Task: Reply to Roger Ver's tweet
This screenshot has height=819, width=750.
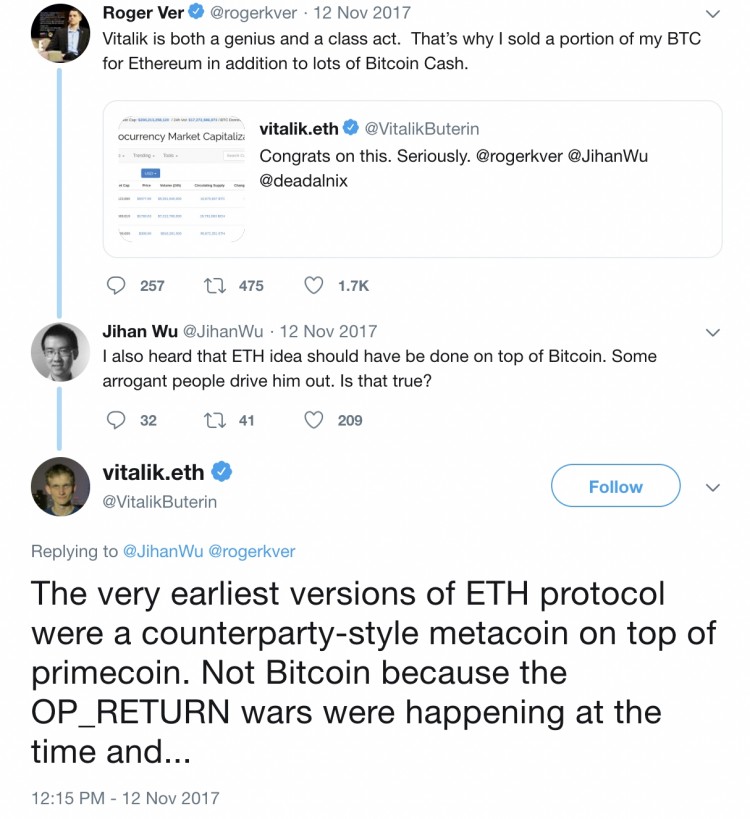Action: coord(115,285)
